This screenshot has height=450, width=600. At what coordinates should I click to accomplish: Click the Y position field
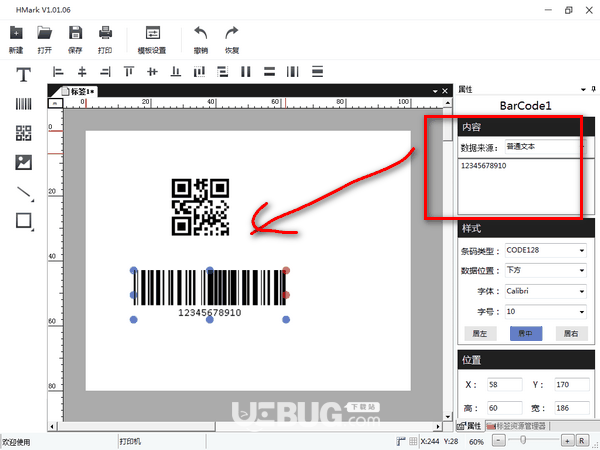coord(572,385)
